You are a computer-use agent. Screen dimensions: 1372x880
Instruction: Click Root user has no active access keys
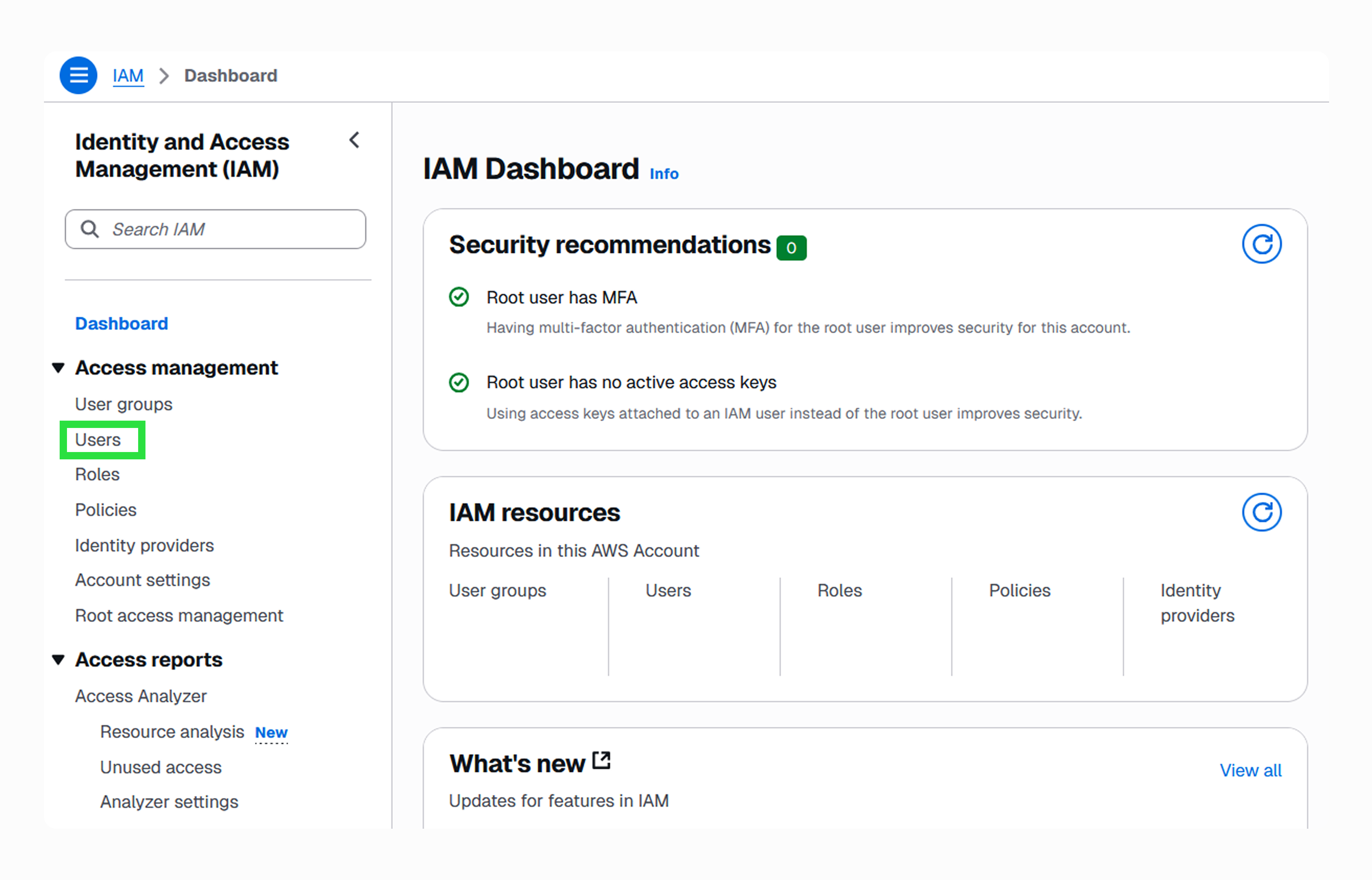click(631, 382)
